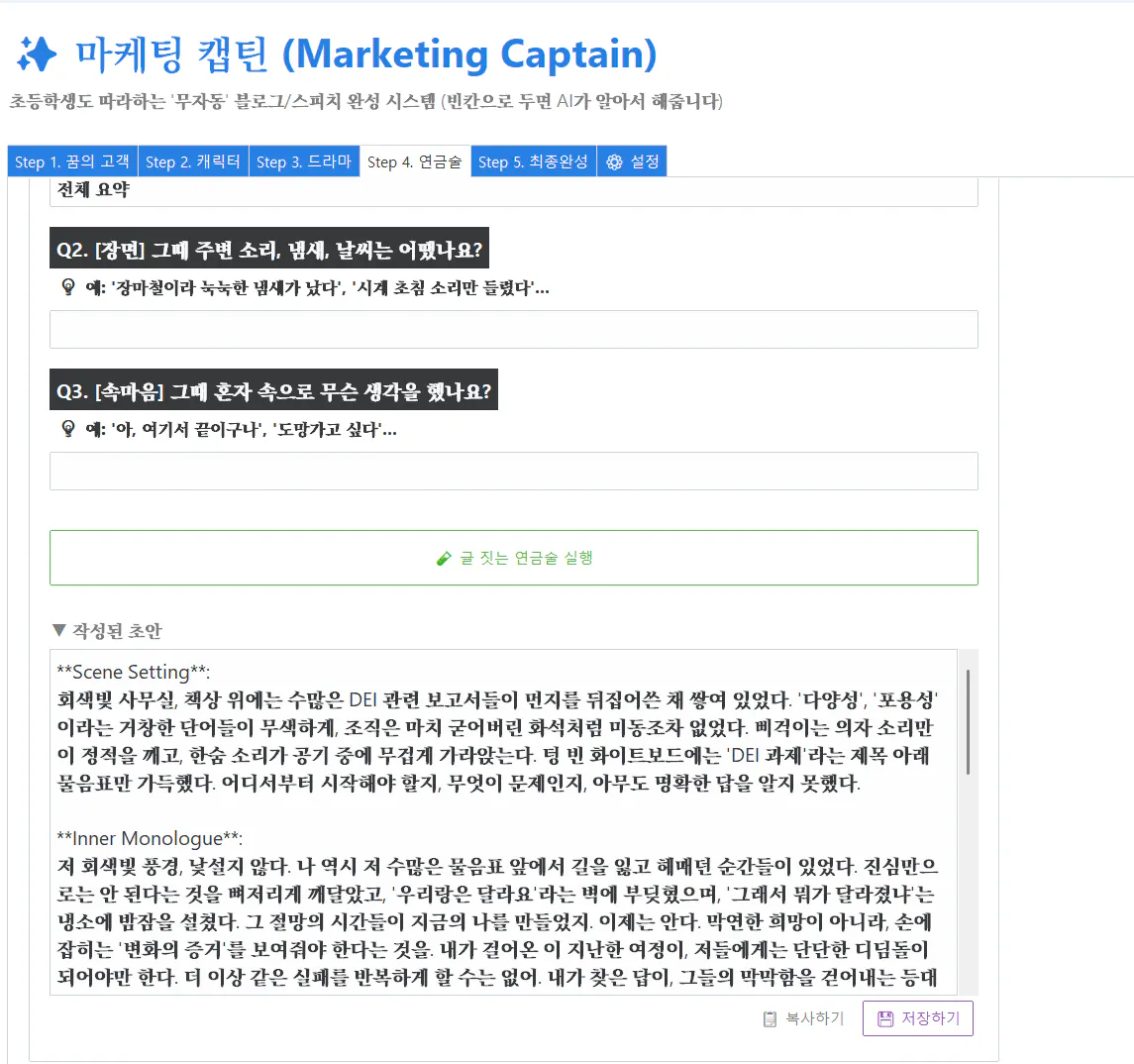1134x1064 pixels.
Task: Click the answer field below Q2
Action: point(513,329)
